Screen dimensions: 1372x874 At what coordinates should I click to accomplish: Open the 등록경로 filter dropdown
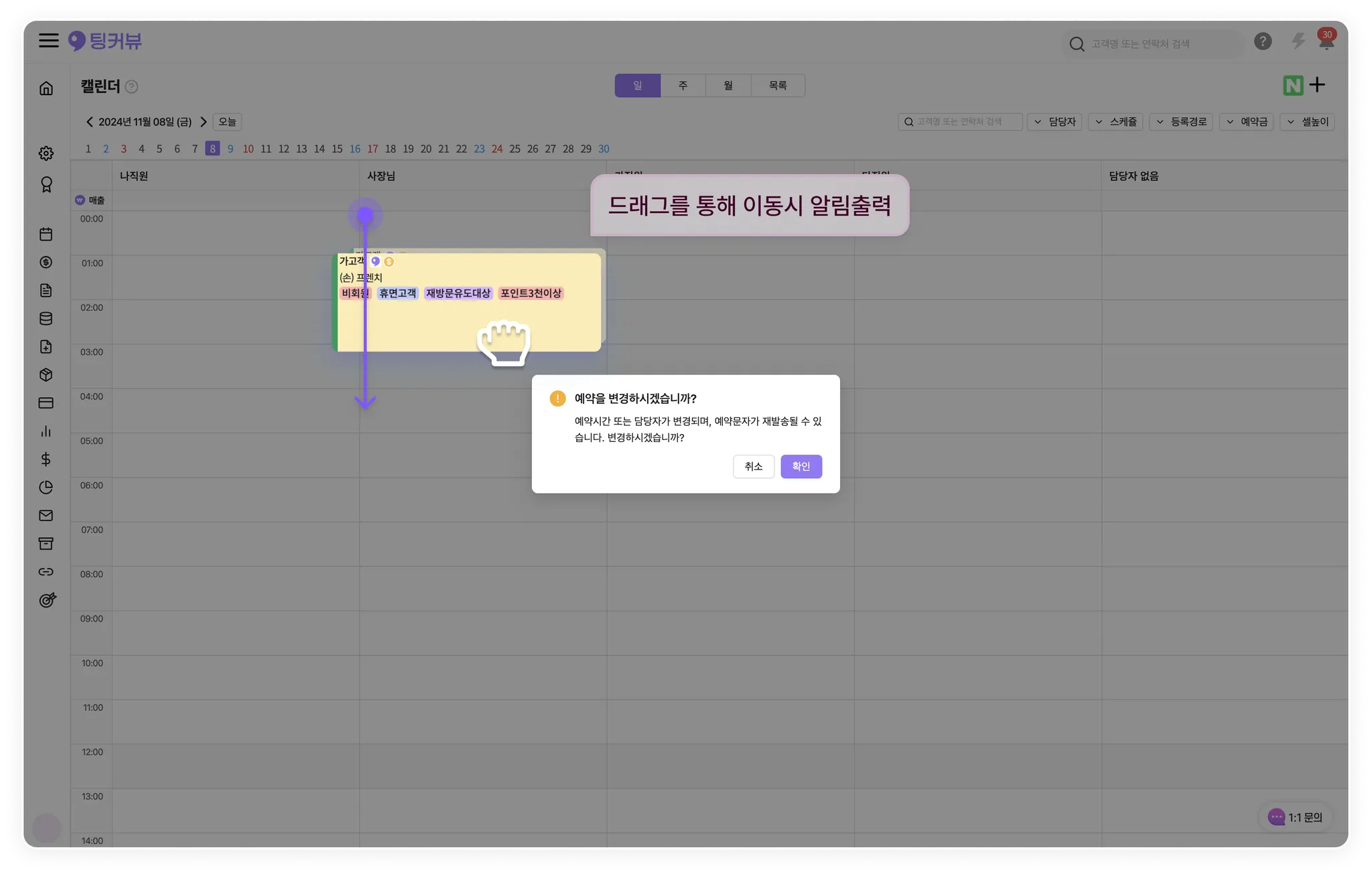pos(1180,122)
